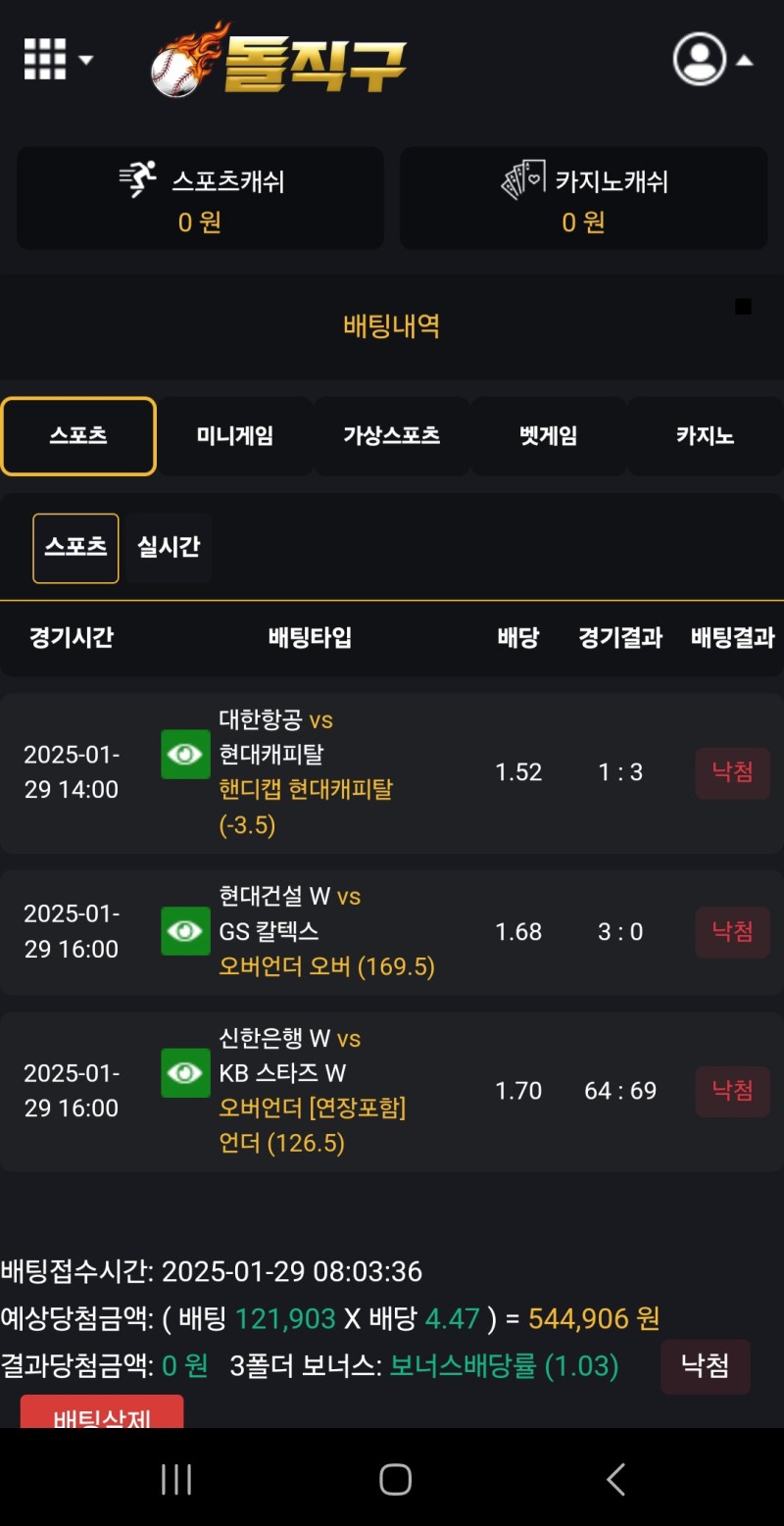Click the red 배팅삭제 button

[102, 1413]
